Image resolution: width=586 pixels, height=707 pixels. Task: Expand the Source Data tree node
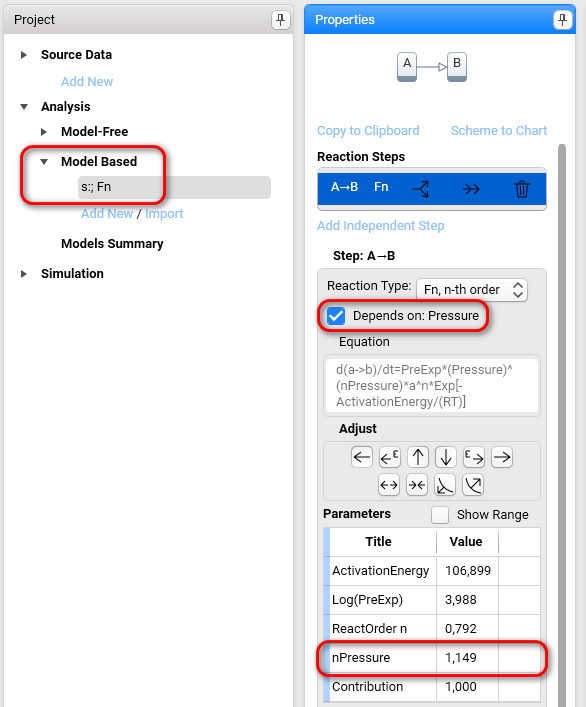point(24,55)
